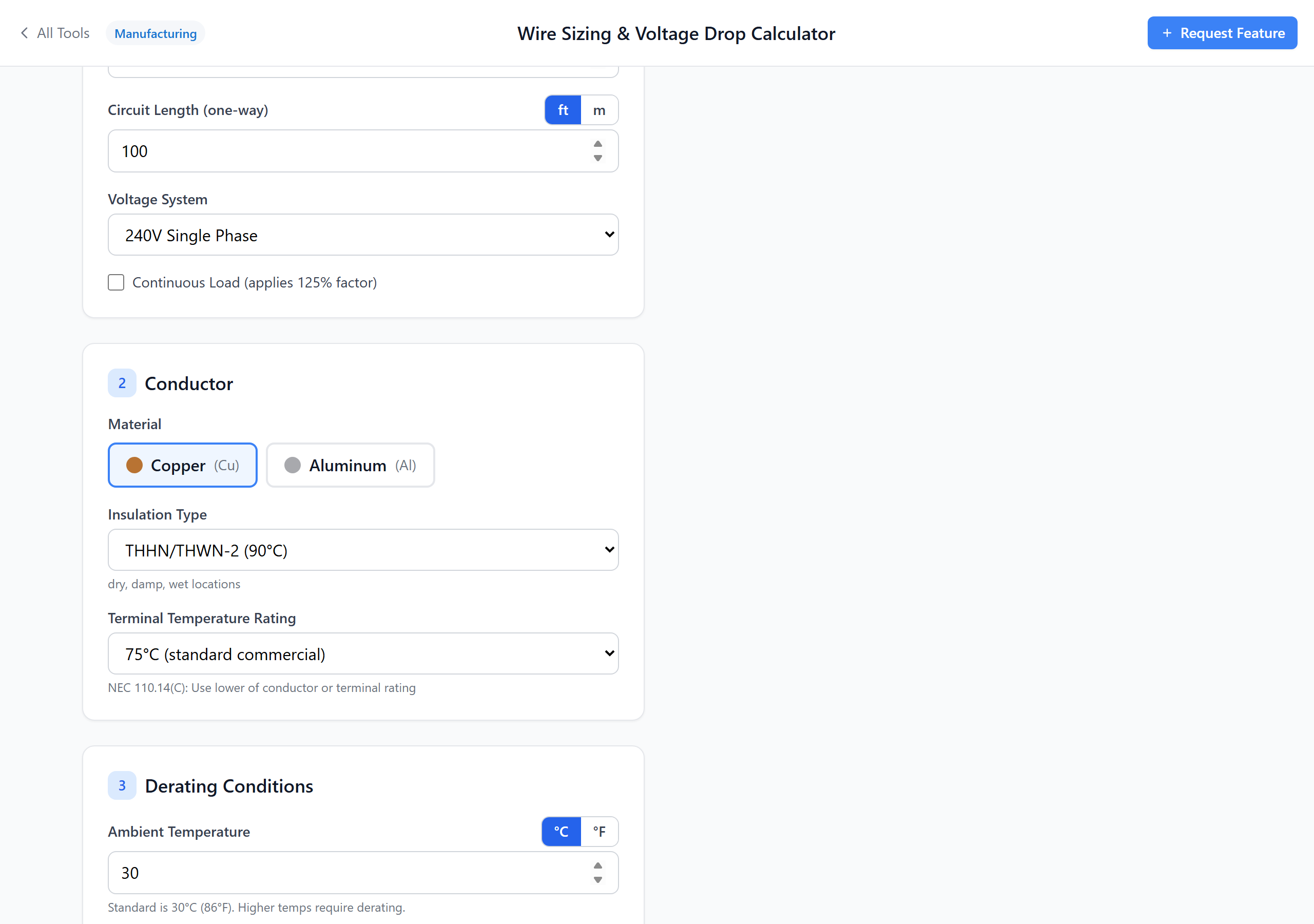Open the Terminal Temperature Rating dropdown
The image size is (1314, 924).
[363, 653]
